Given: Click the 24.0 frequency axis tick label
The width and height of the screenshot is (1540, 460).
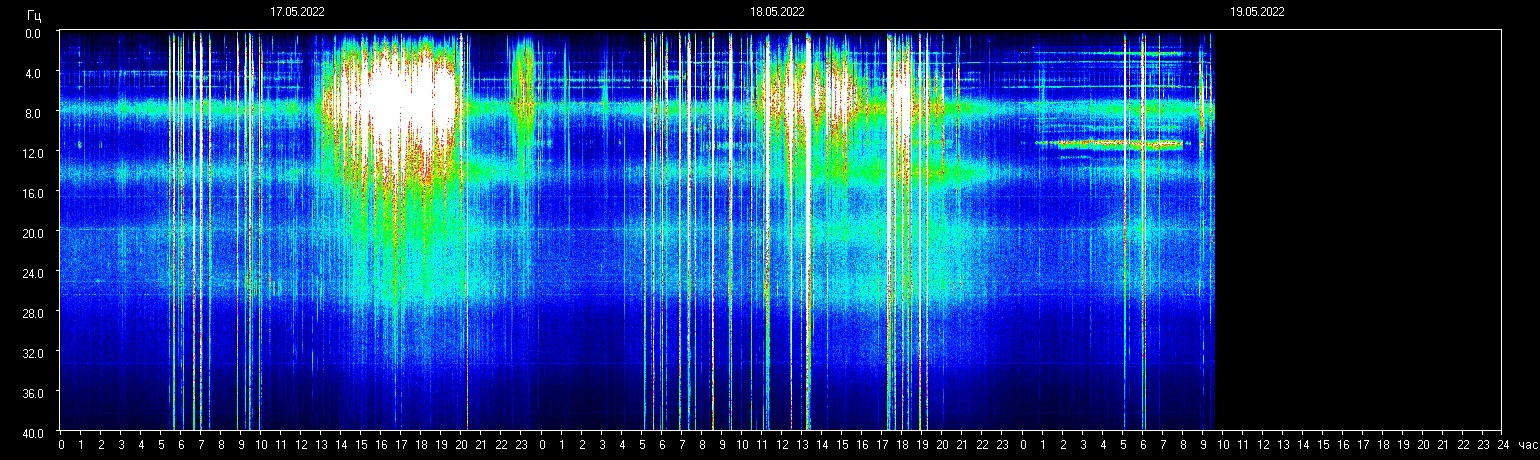Looking at the screenshot, I should 34,273.
